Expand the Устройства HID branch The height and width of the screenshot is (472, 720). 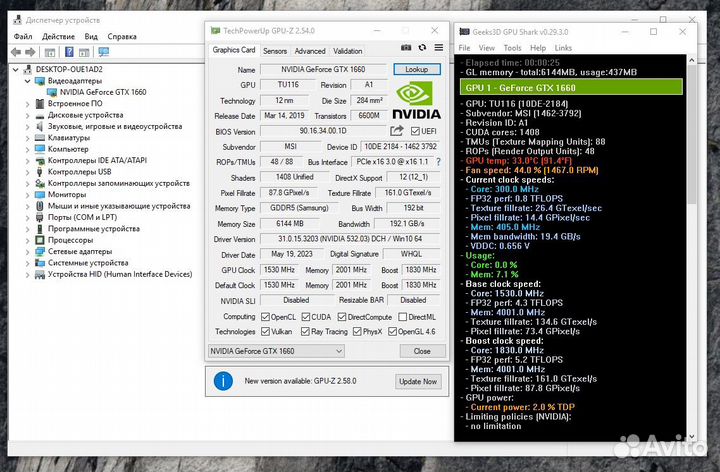coord(28,275)
